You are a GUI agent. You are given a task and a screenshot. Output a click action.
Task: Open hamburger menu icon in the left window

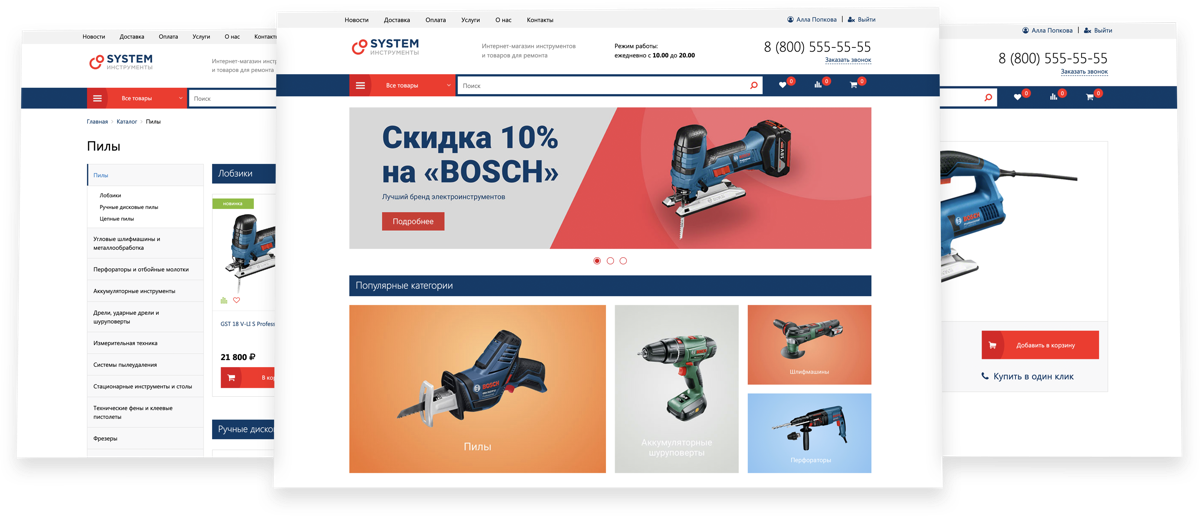[97, 98]
